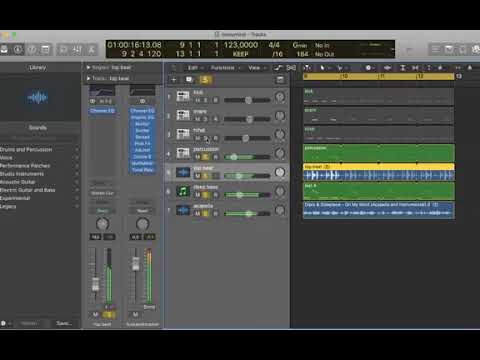Open the left-click pointer tool menu
480x360 pixels.
(x=324, y=68)
